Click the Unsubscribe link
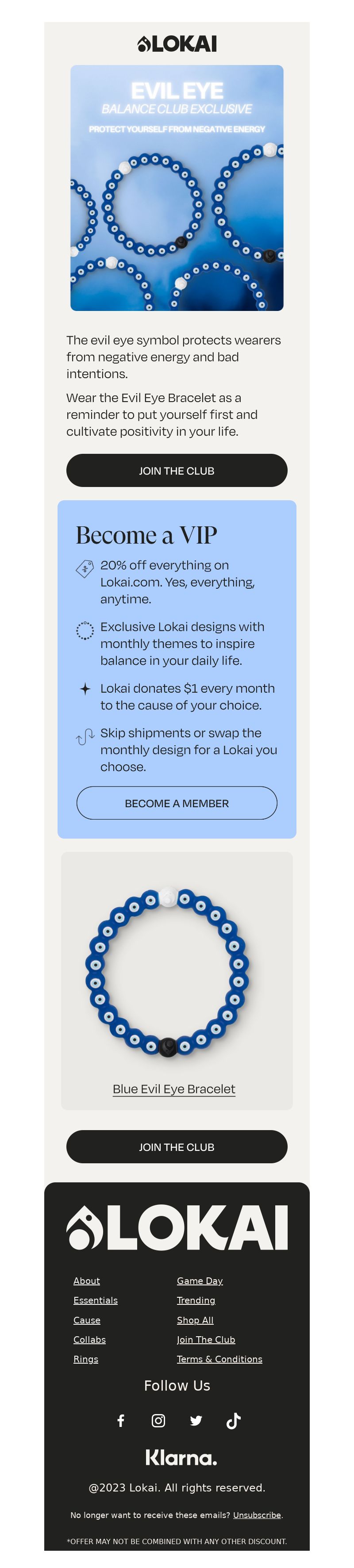This screenshot has width=354, height=1568. [x=257, y=1514]
